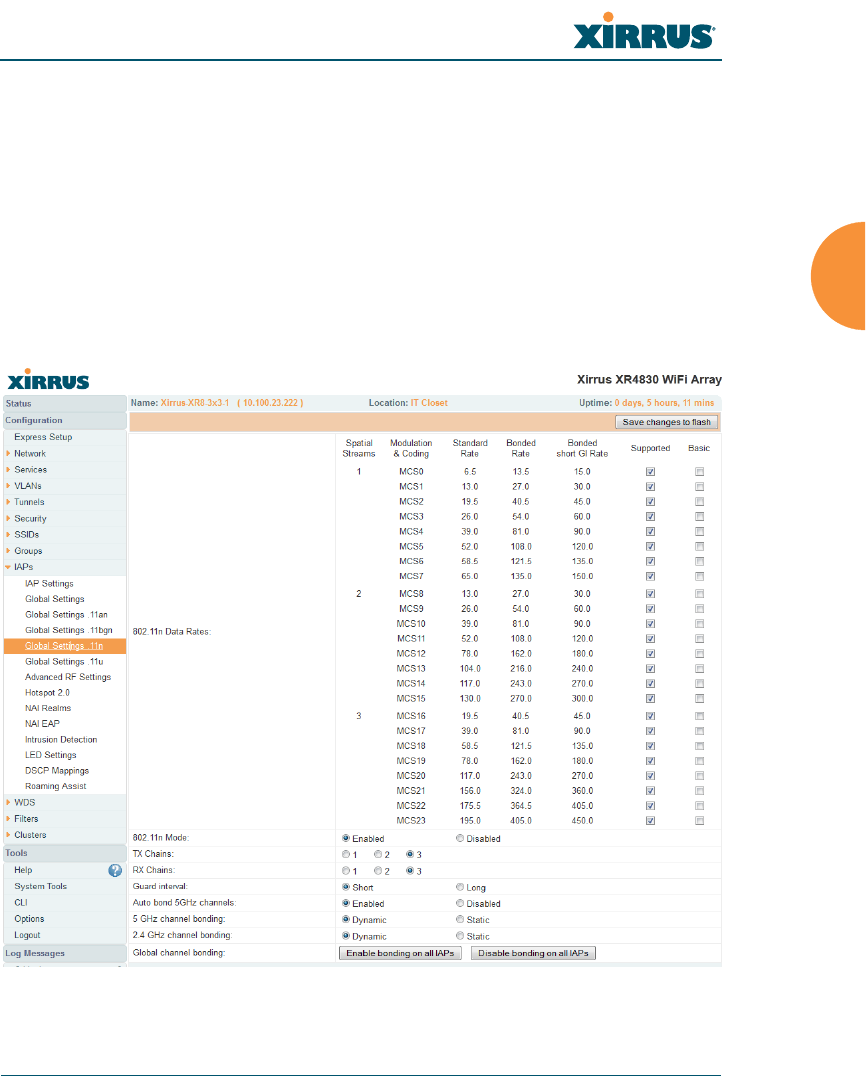This screenshot has width=866, height=1076.
Task: Click Disable bonding on all IAPs
Action: pyautogui.click(x=533, y=953)
